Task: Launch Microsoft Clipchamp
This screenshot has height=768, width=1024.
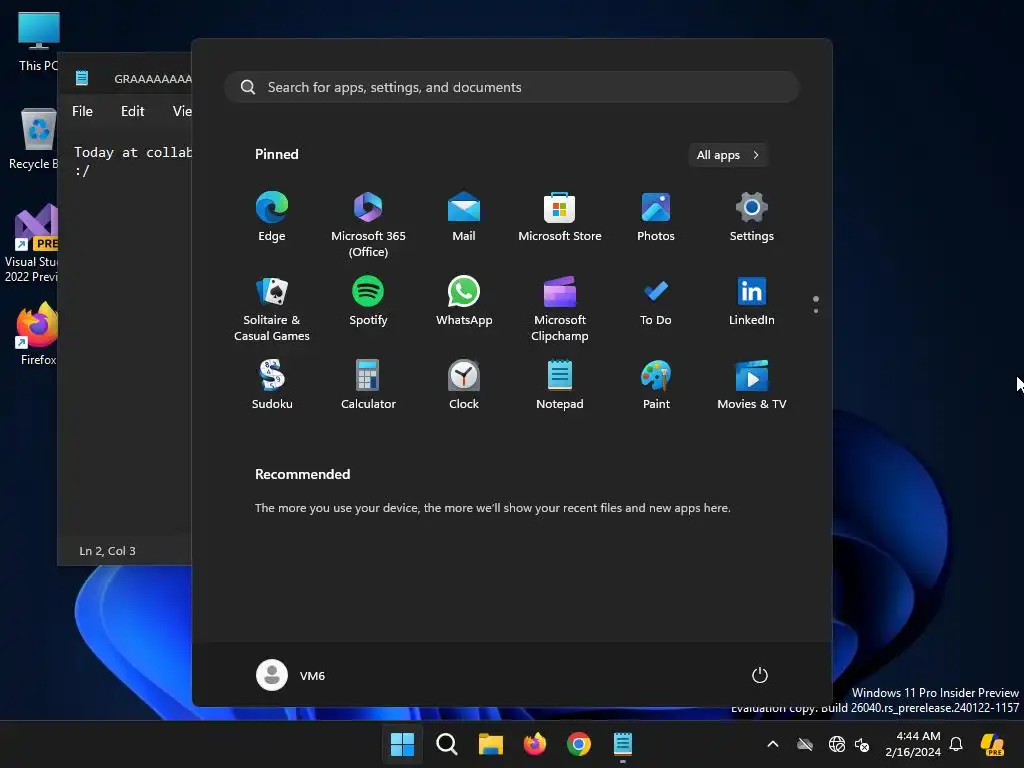Action: 560,308
